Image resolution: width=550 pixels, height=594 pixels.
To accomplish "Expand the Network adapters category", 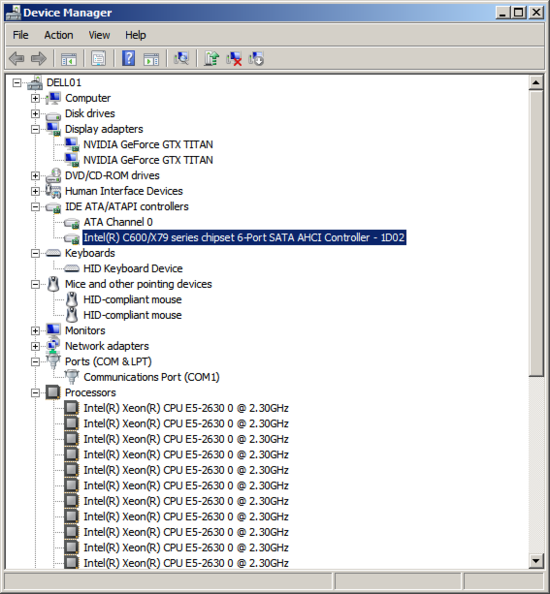I will pos(35,346).
